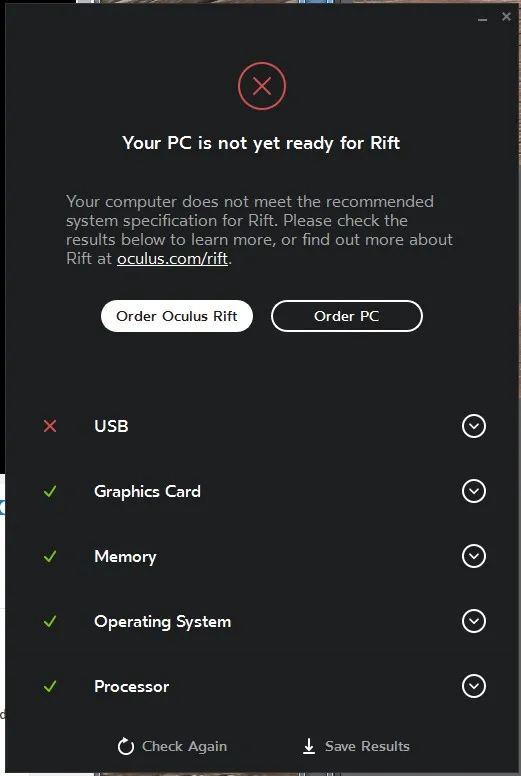The width and height of the screenshot is (521, 776).
Task: Click the green checkmark beside Processor
Action: [50, 686]
